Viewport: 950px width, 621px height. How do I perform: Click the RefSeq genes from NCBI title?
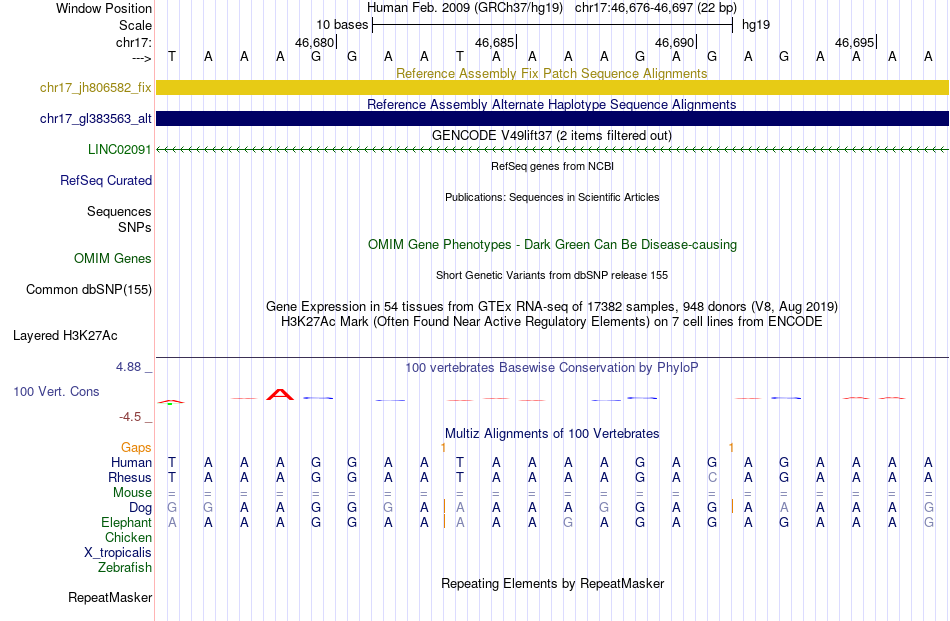point(553,166)
